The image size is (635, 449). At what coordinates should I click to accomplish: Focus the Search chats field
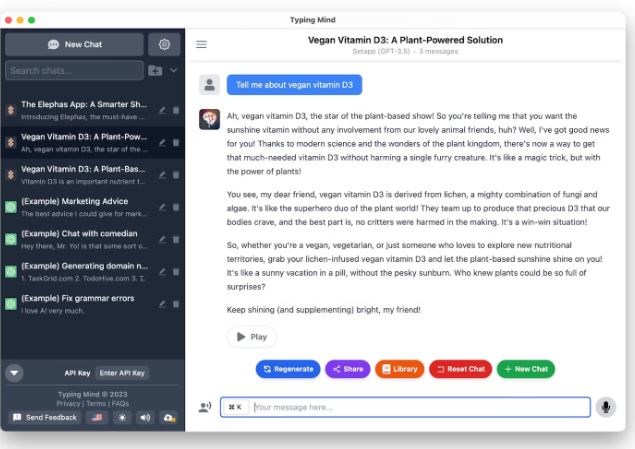click(75, 70)
